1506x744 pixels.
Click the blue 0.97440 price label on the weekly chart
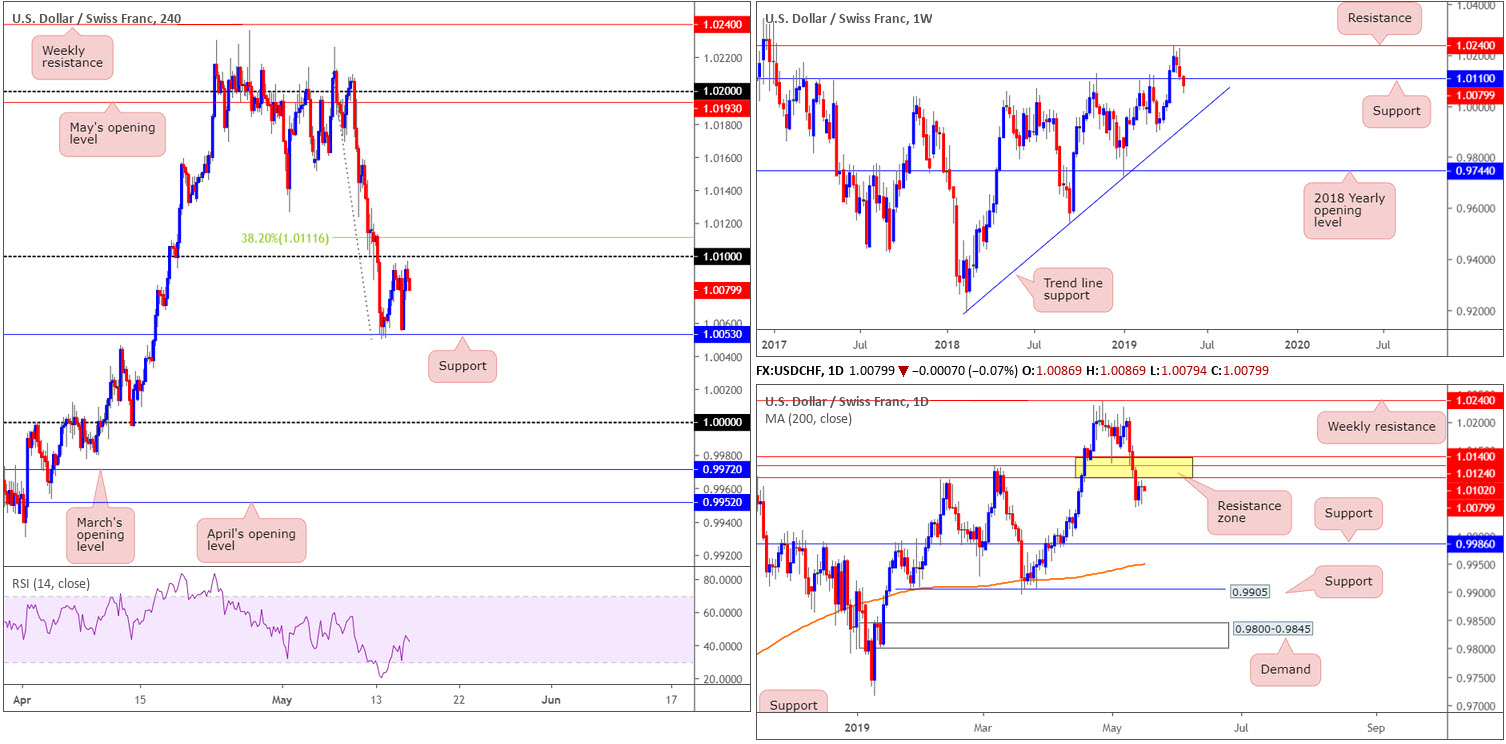(1477, 171)
